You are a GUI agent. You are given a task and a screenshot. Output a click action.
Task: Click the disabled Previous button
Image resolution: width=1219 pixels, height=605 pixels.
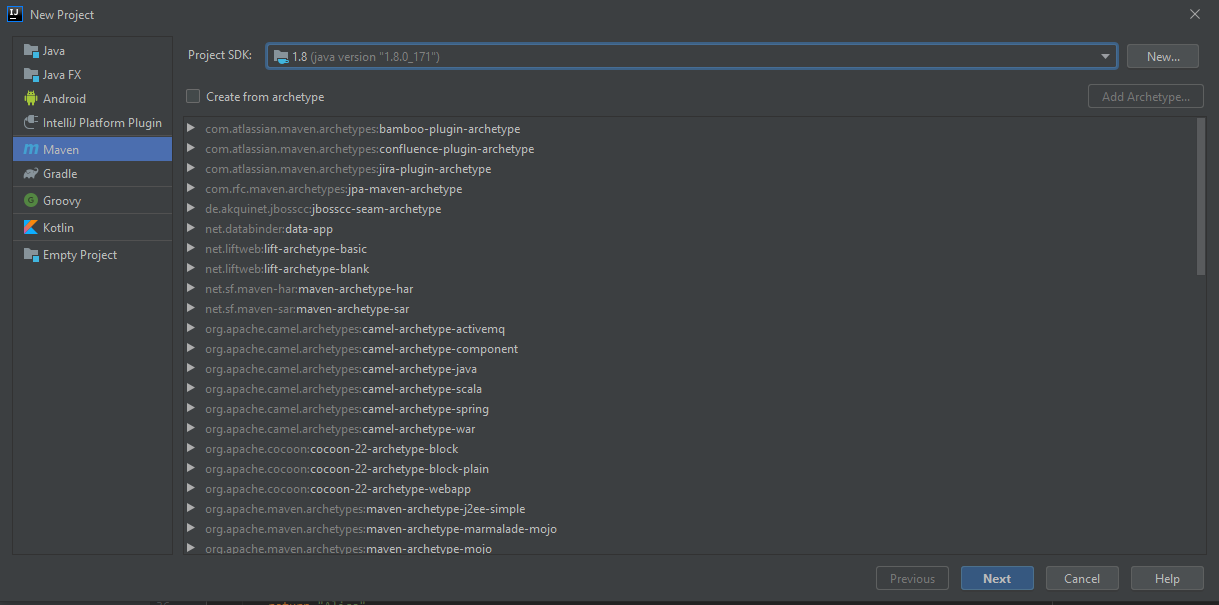912,578
